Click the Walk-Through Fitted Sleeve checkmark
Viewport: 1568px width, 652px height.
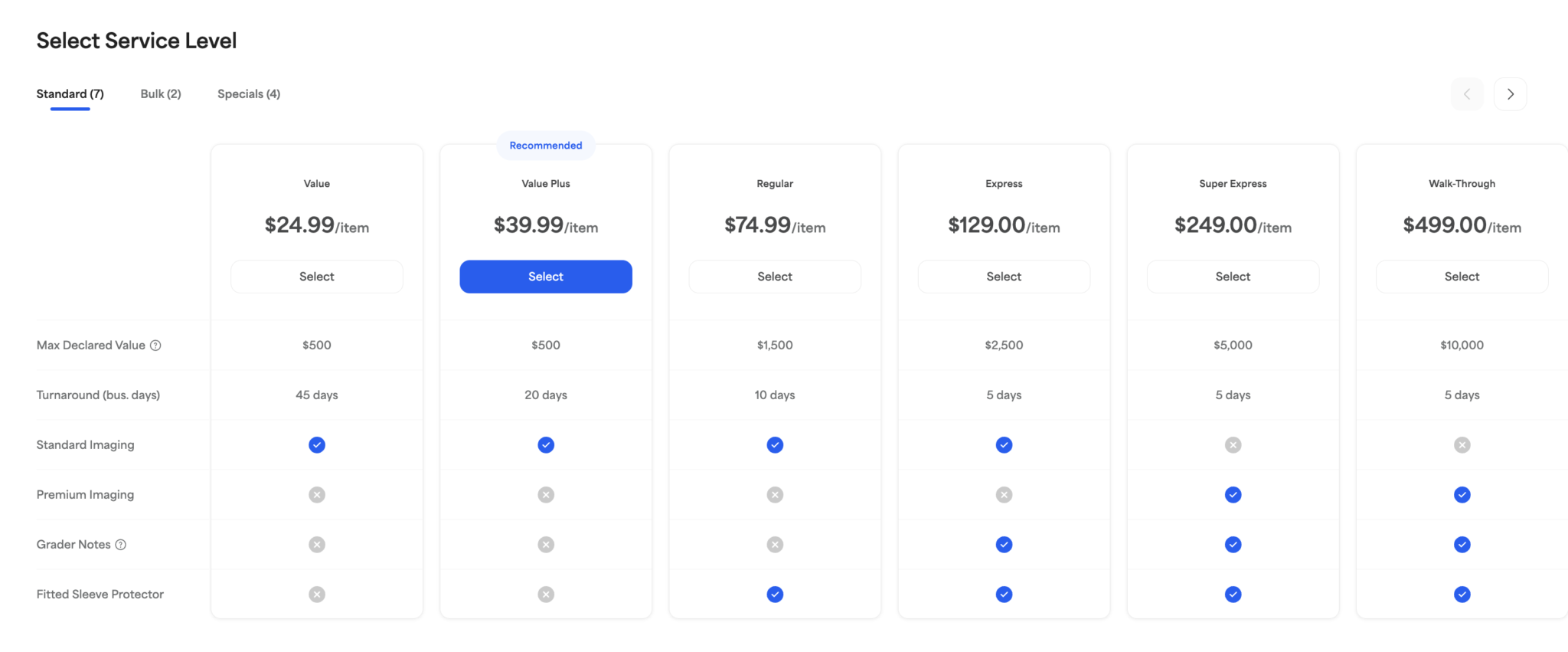pyautogui.click(x=1462, y=595)
